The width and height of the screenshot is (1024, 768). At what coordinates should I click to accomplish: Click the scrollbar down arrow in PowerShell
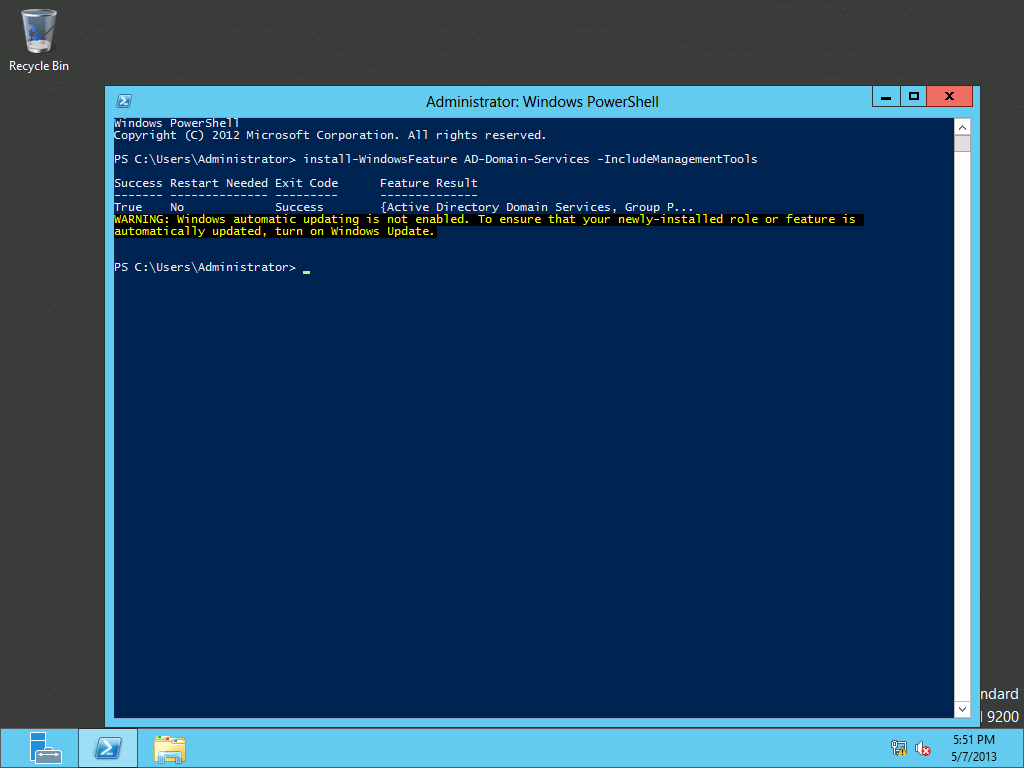[962, 709]
